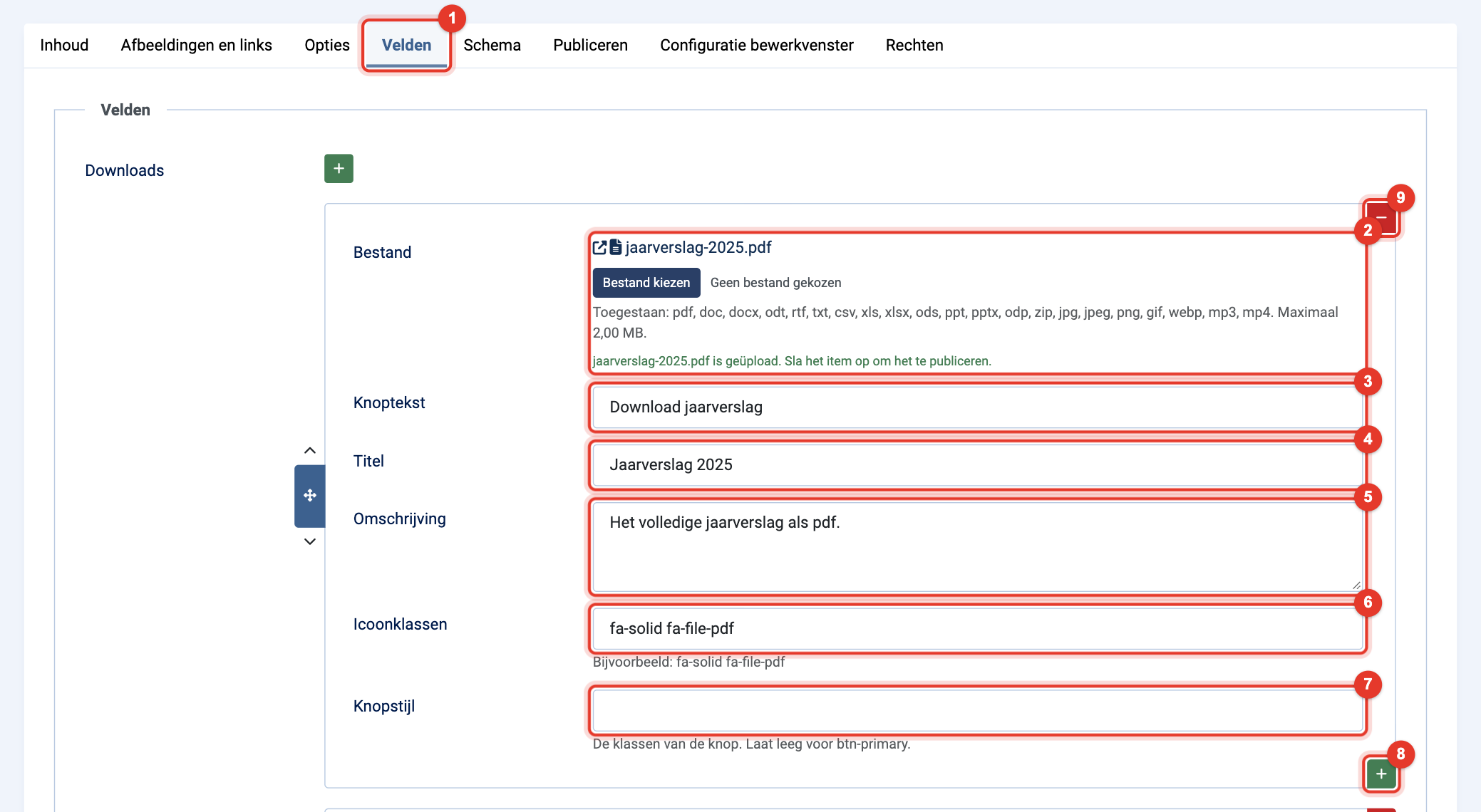Screen dimensions: 1481x812
Task: Click the 'Laat leeg voor btn-primary' hint
Action: pyautogui.click(x=828, y=744)
